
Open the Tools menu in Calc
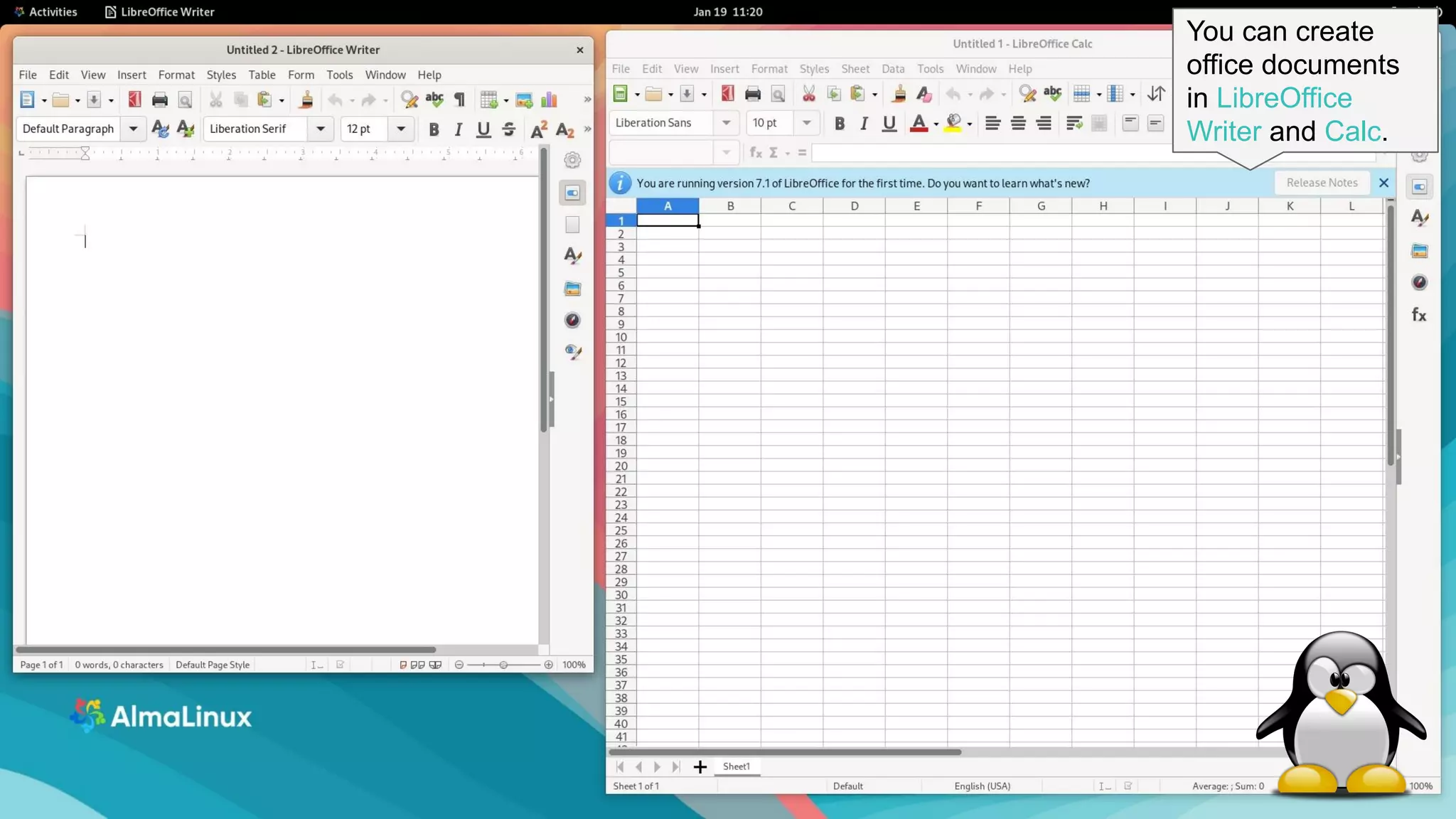coord(930,69)
